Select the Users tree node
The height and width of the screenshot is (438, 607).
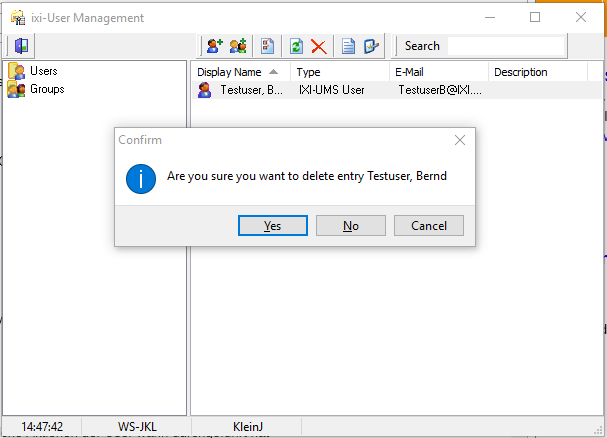point(43,71)
